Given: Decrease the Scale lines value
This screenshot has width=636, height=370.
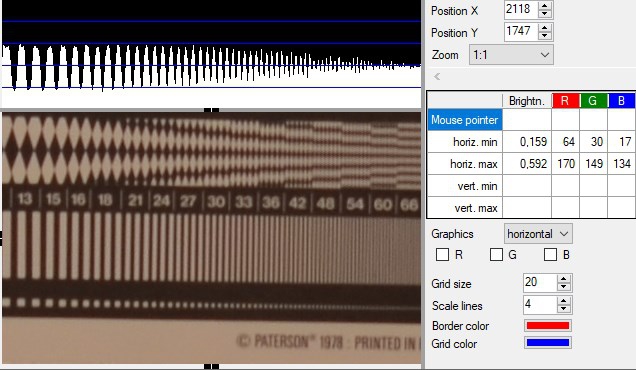Looking at the screenshot, I should [564, 308].
